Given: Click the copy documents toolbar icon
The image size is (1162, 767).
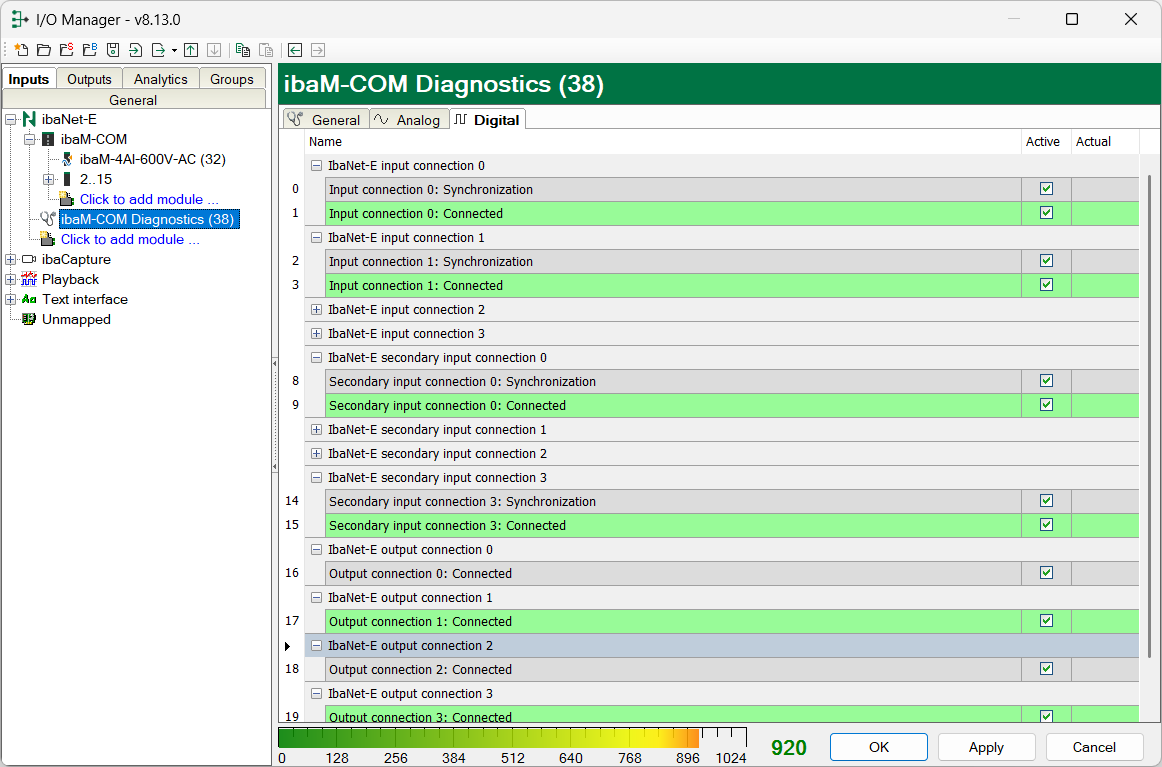Looking at the screenshot, I should pos(243,50).
